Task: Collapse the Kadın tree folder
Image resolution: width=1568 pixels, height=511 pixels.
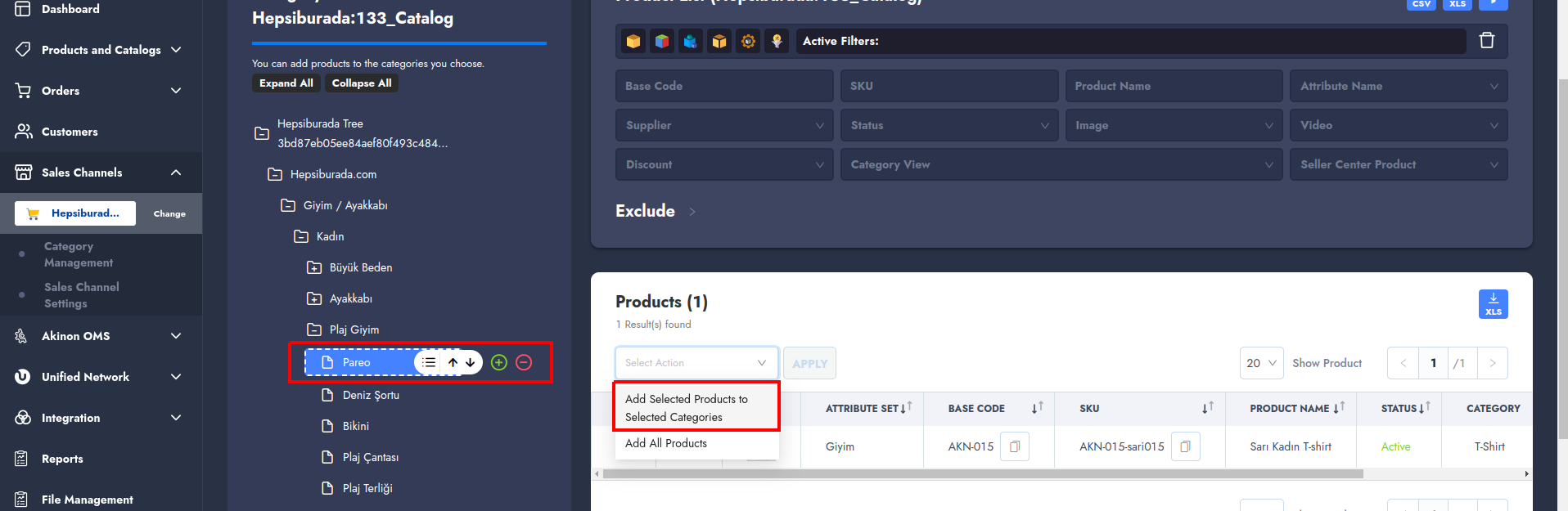Action: pos(301,236)
